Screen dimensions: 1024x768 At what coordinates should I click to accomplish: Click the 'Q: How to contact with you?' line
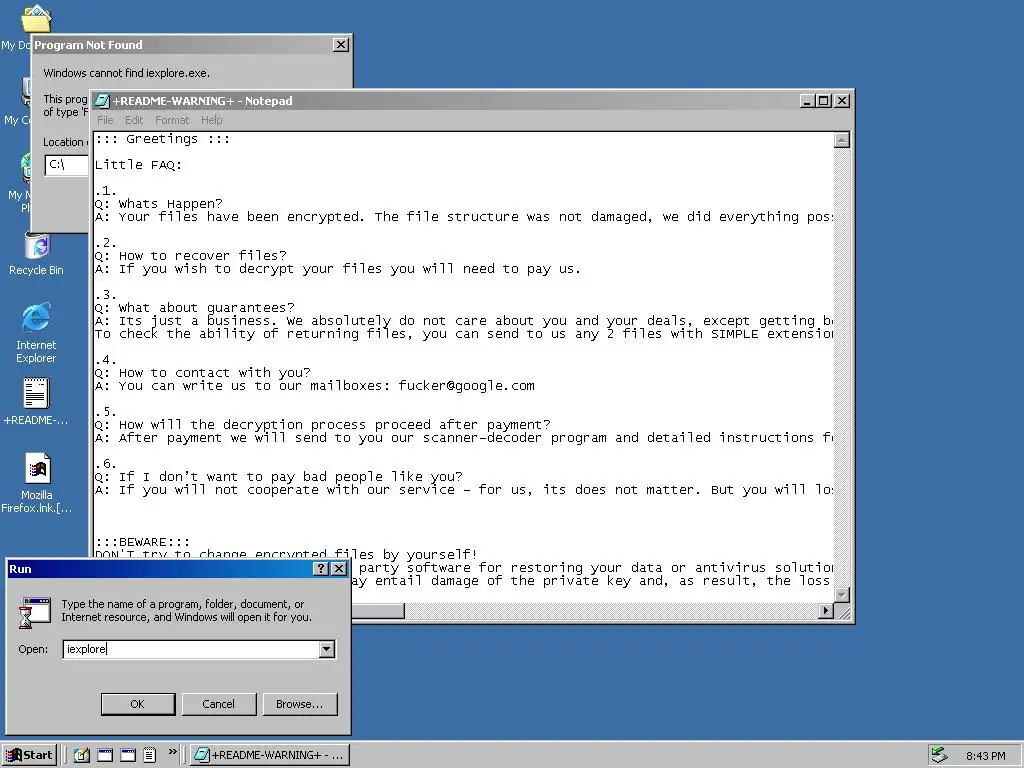click(x=202, y=372)
